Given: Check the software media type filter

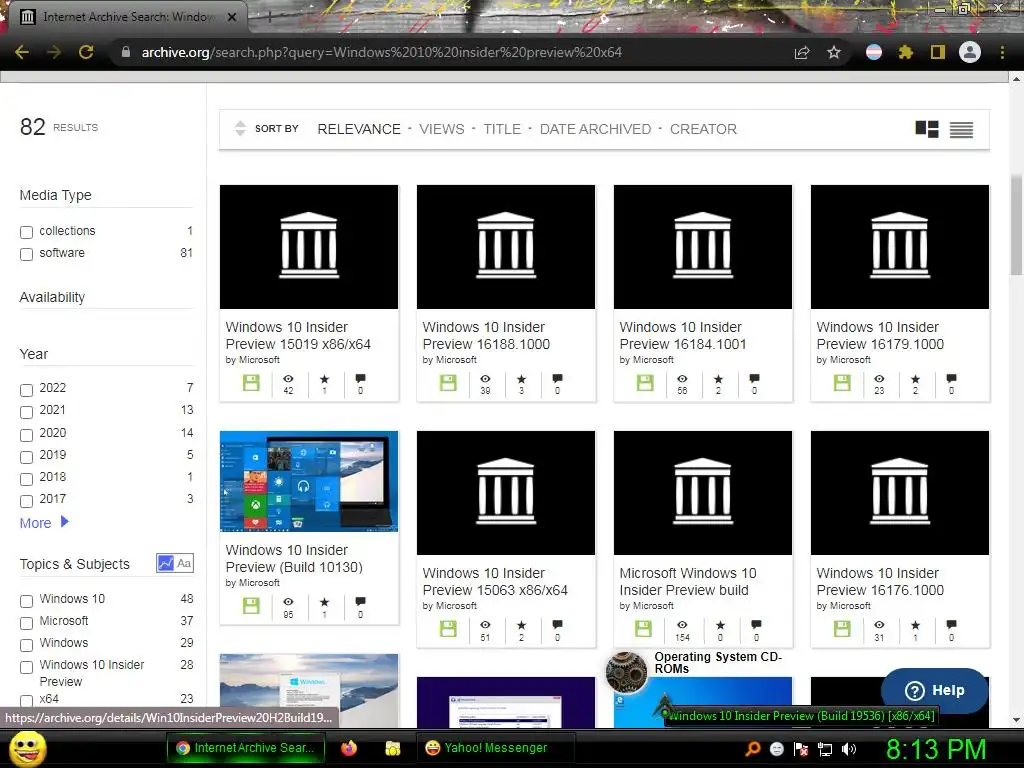Looking at the screenshot, I should 26,254.
